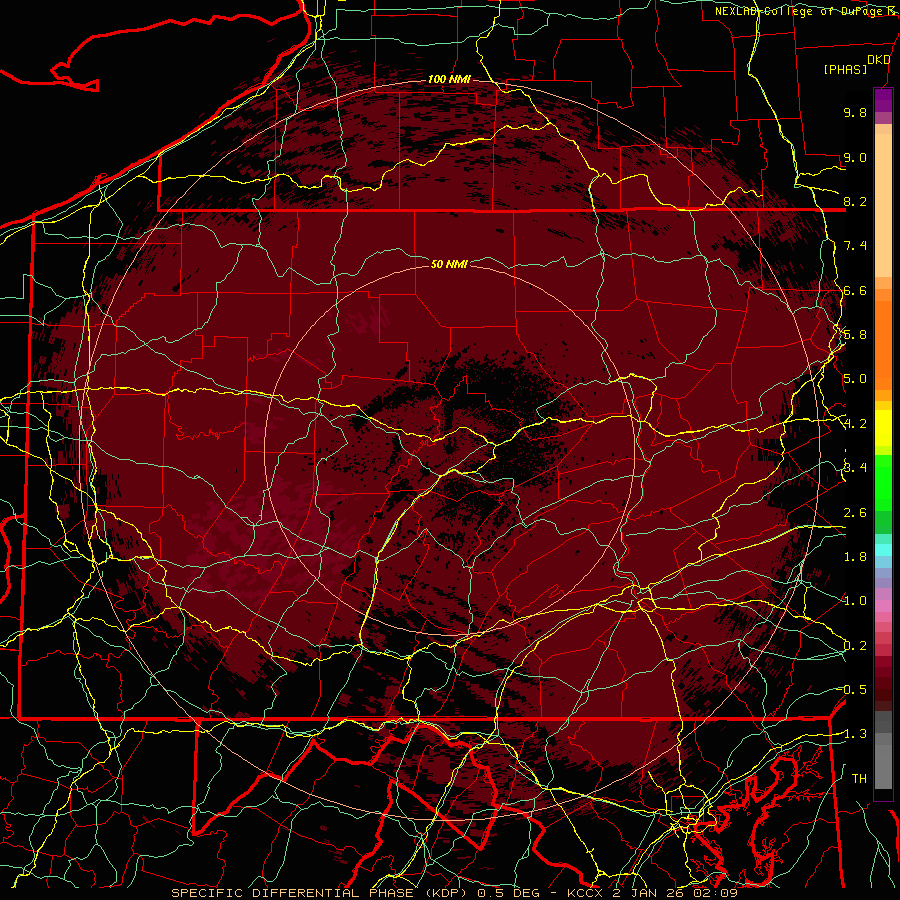Pick the yellow segment of the color bar
This screenshot has width=900, height=900.
pyautogui.click(x=883, y=428)
